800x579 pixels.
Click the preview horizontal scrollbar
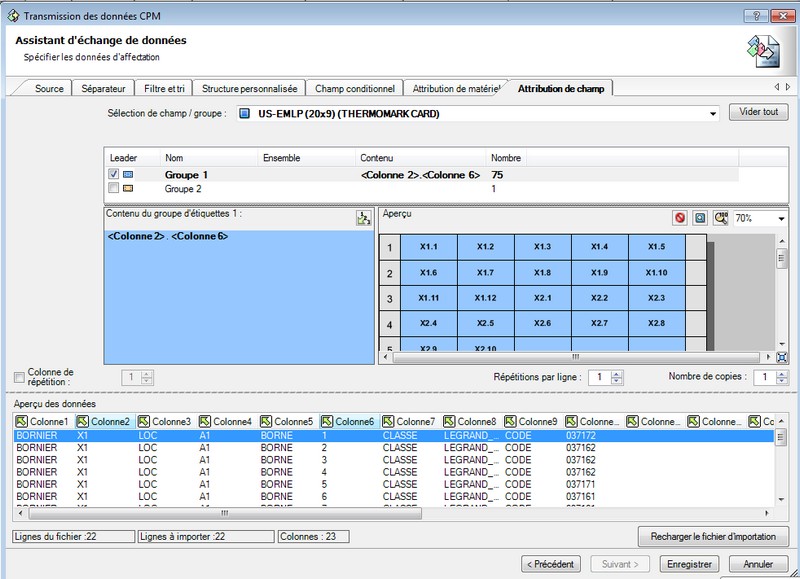point(574,356)
